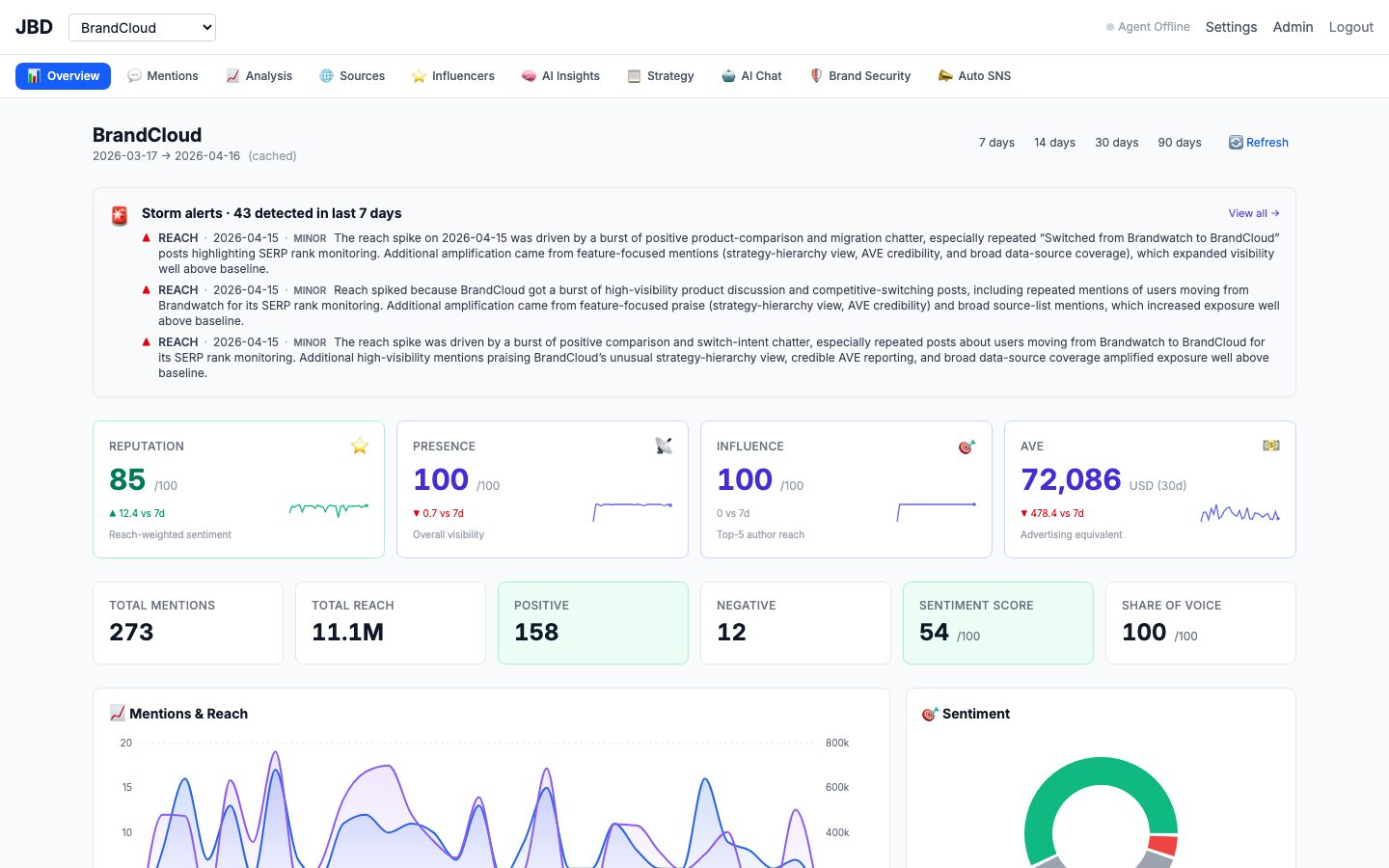This screenshot has height=868, width=1389.
Task: Click the Refresh button
Action: point(1258,143)
